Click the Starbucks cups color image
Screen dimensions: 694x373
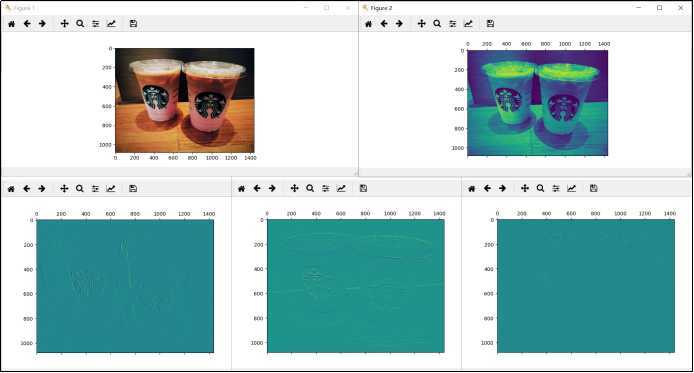click(185, 100)
